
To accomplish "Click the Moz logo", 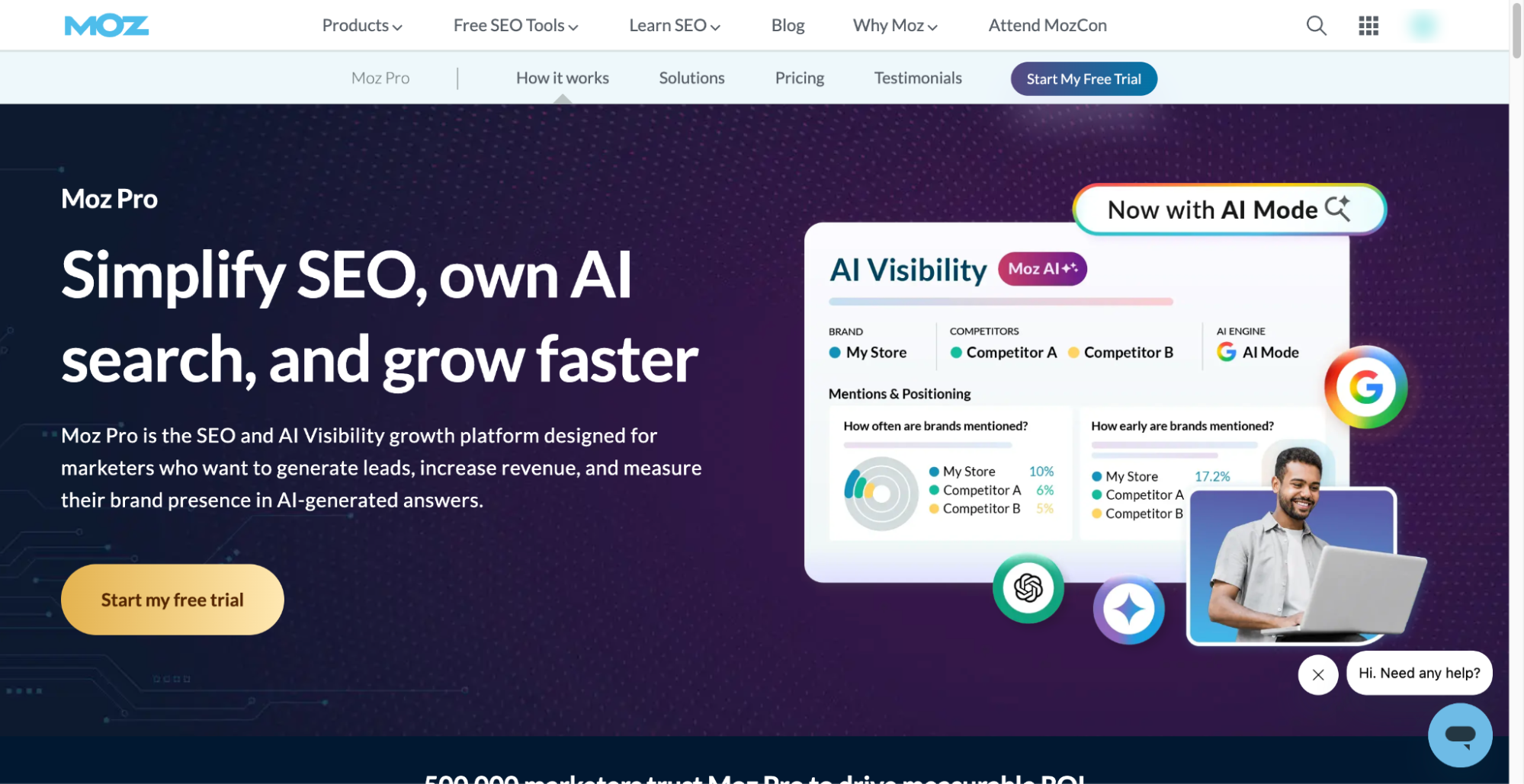I will pyautogui.click(x=107, y=26).
